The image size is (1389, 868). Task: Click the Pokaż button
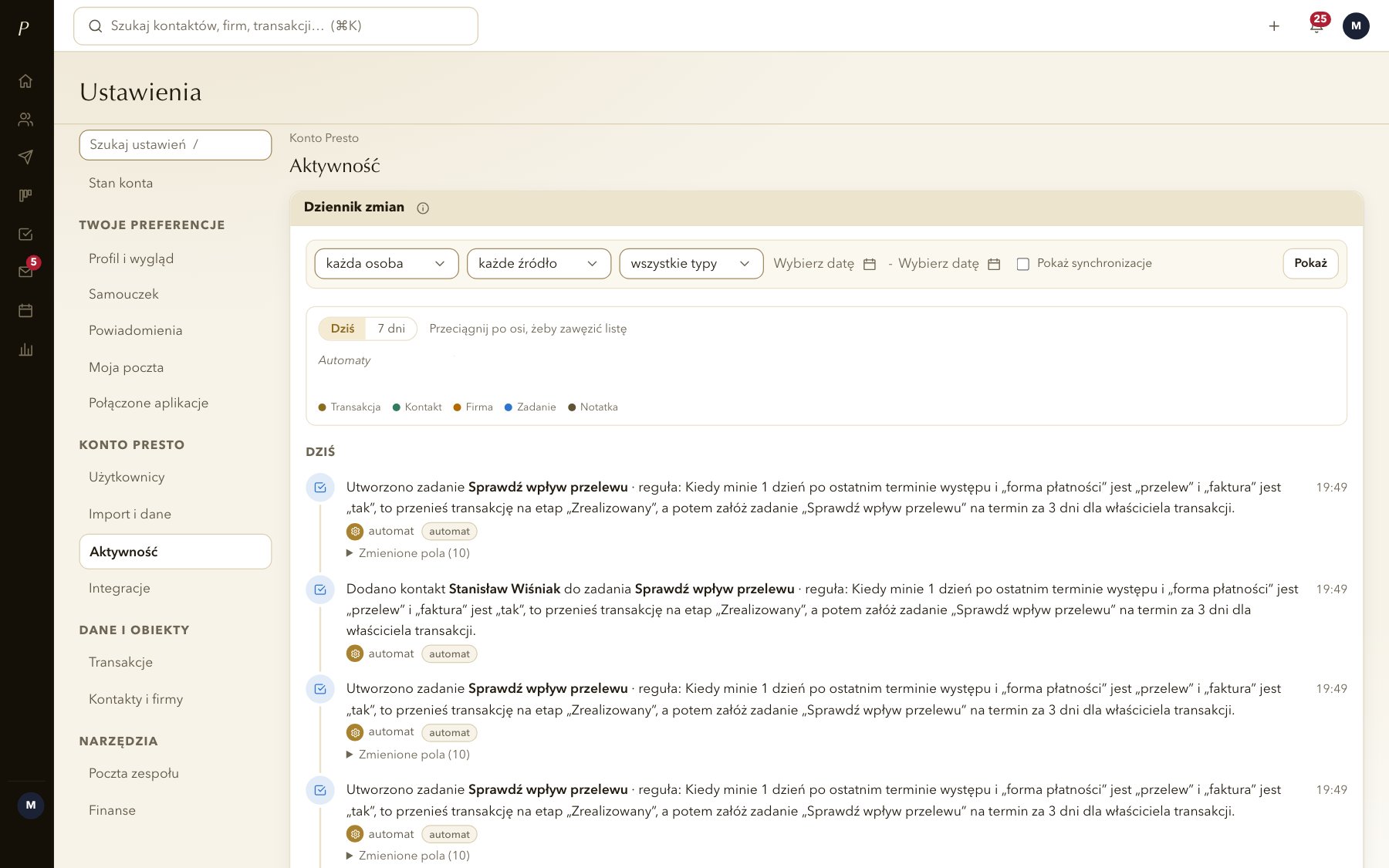(1310, 263)
